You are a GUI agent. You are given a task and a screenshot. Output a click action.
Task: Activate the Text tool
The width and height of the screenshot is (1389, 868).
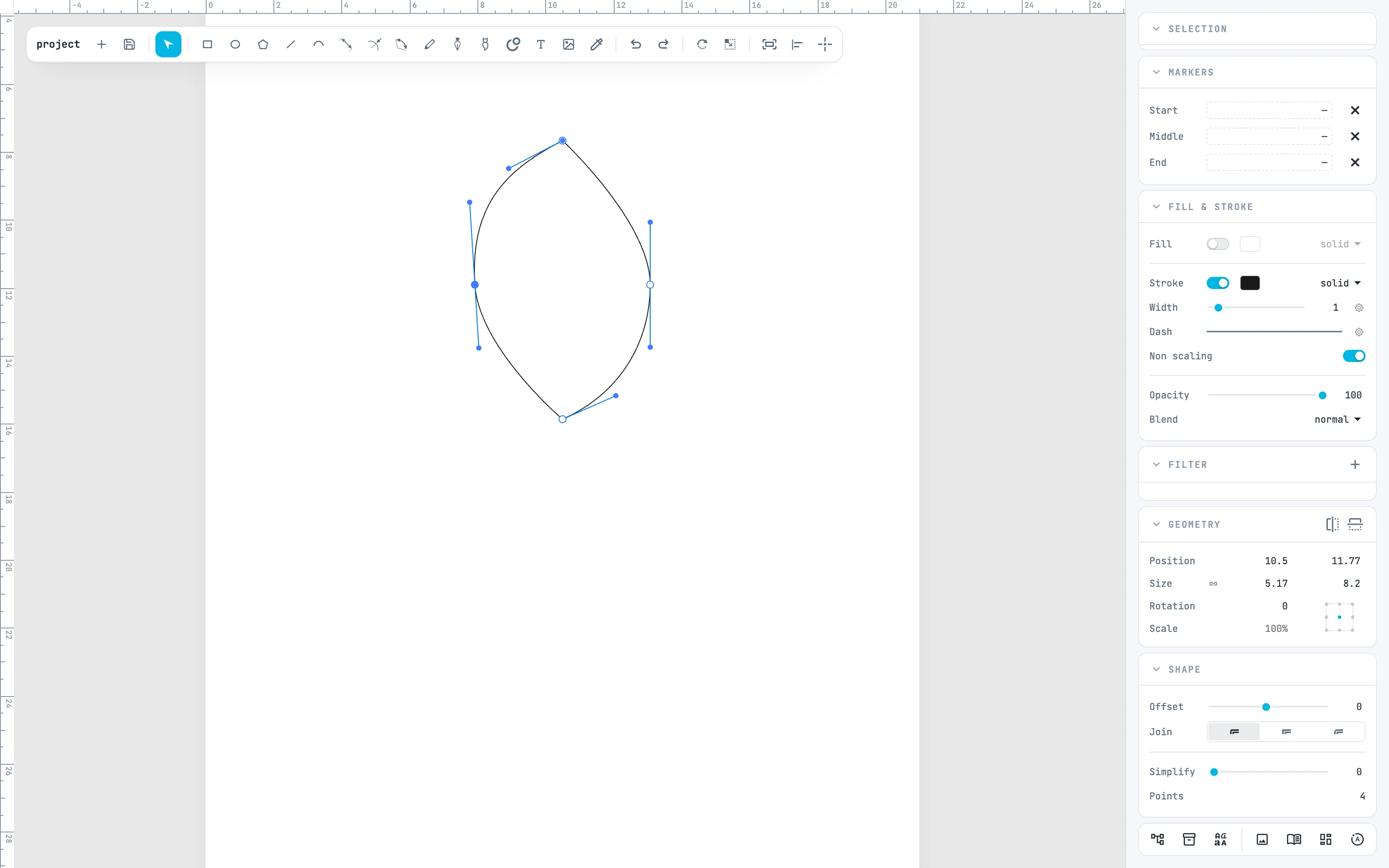coord(541,44)
